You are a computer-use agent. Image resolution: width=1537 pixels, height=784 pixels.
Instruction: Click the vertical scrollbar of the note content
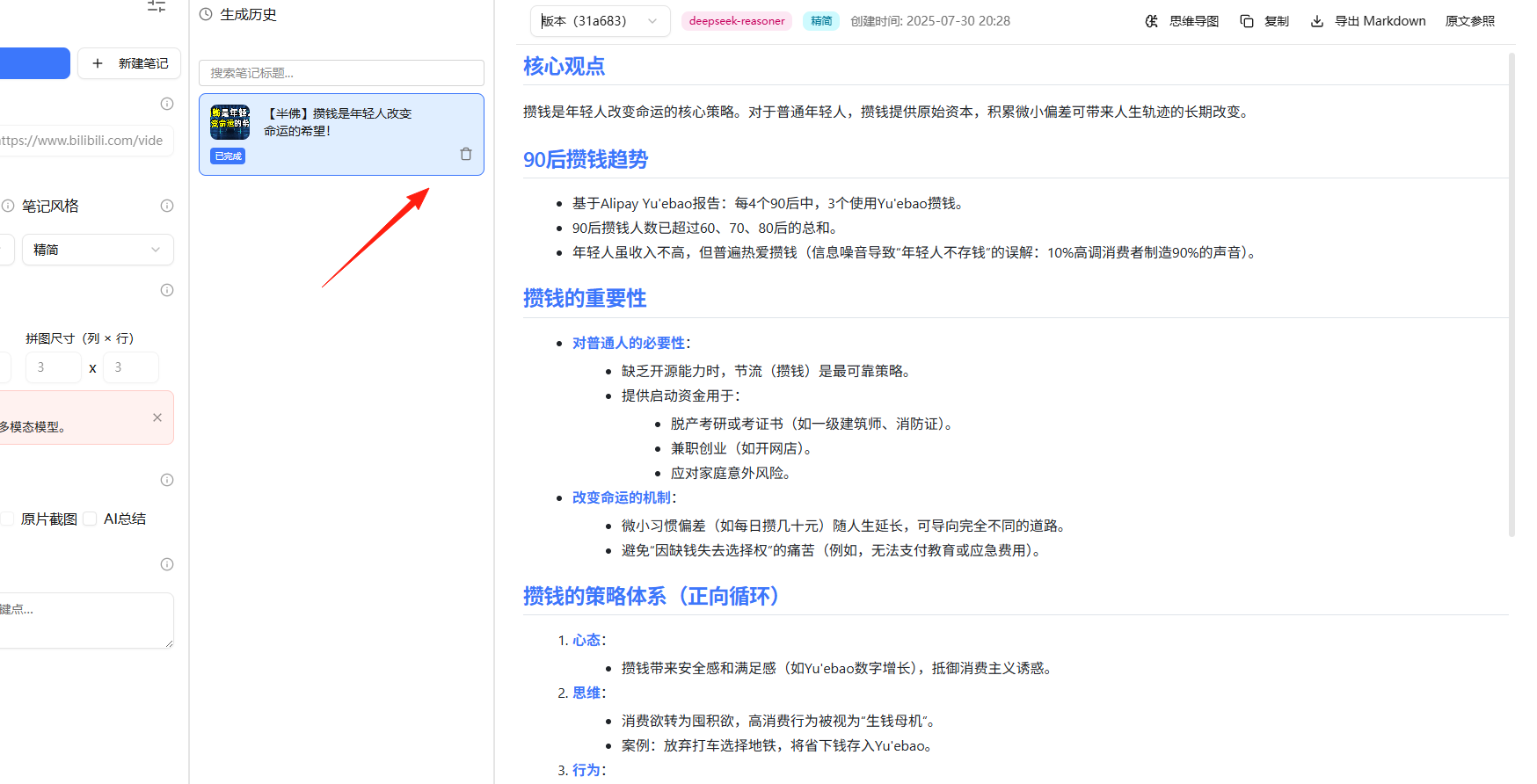pos(1512,294)
